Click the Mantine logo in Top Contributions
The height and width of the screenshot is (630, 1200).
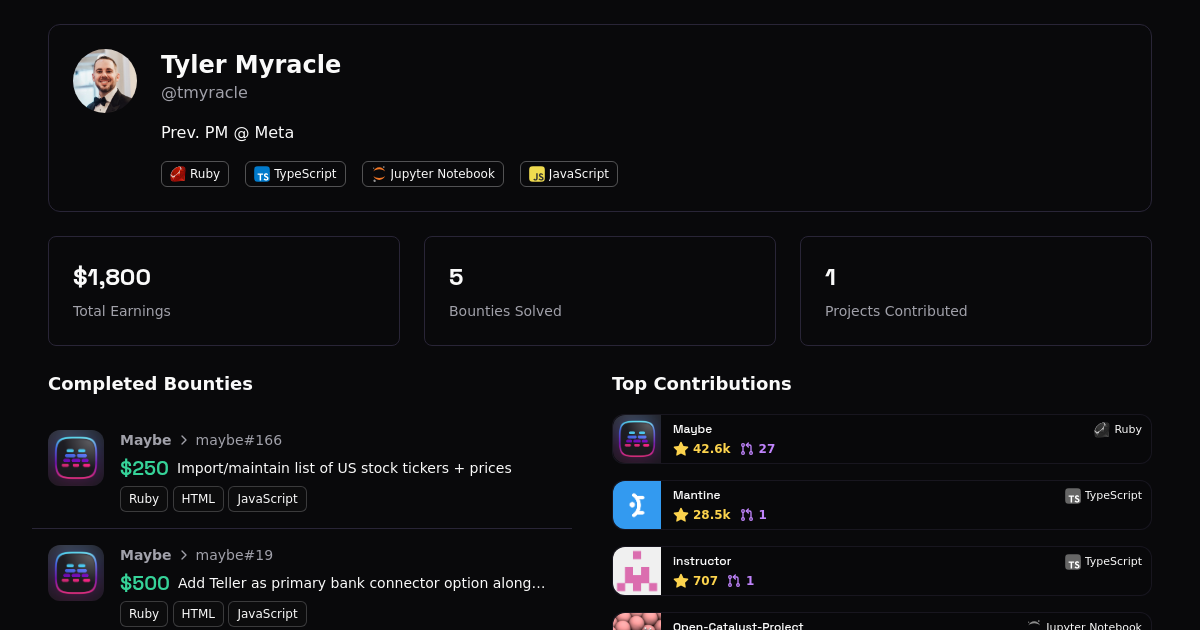tap(637, 505)
